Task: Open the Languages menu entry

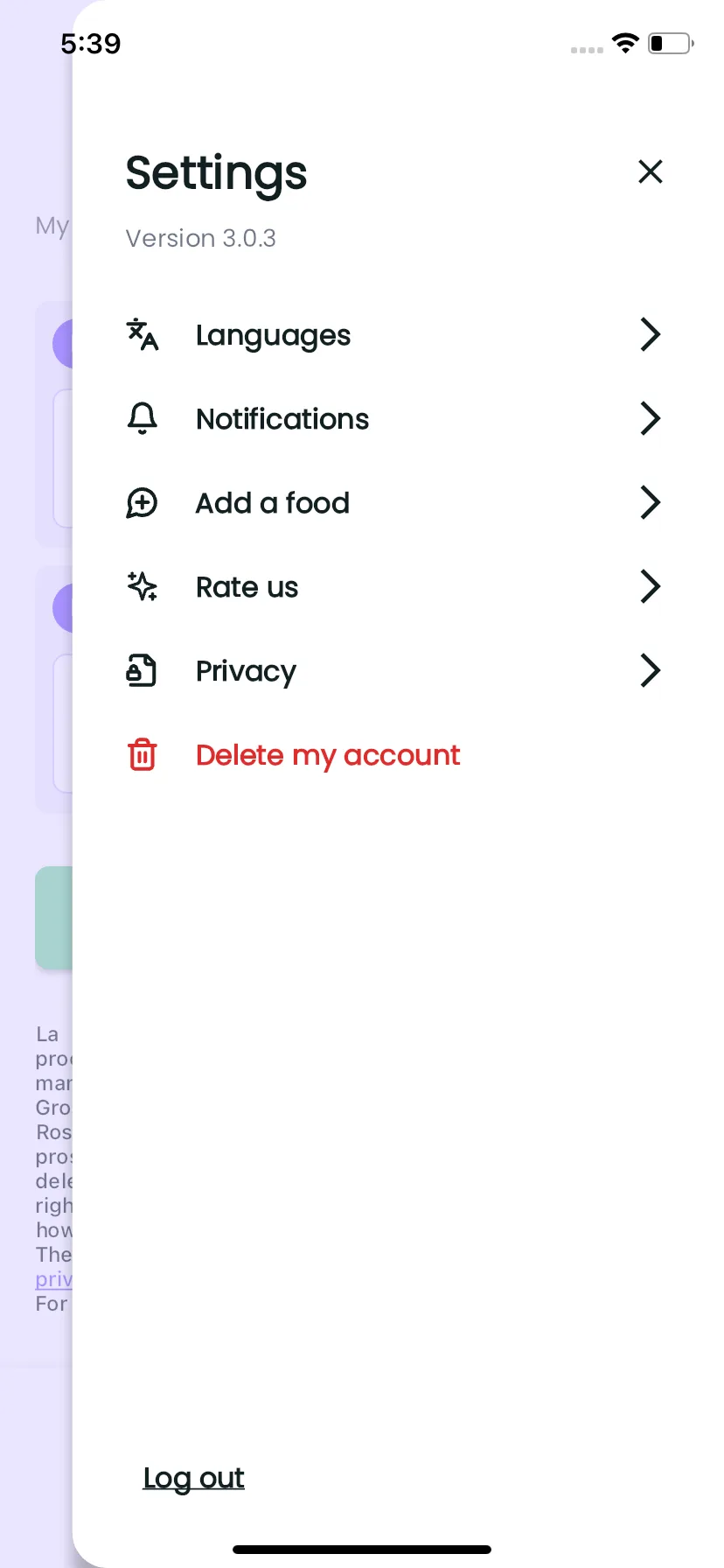Action: [x=273, y=336]
